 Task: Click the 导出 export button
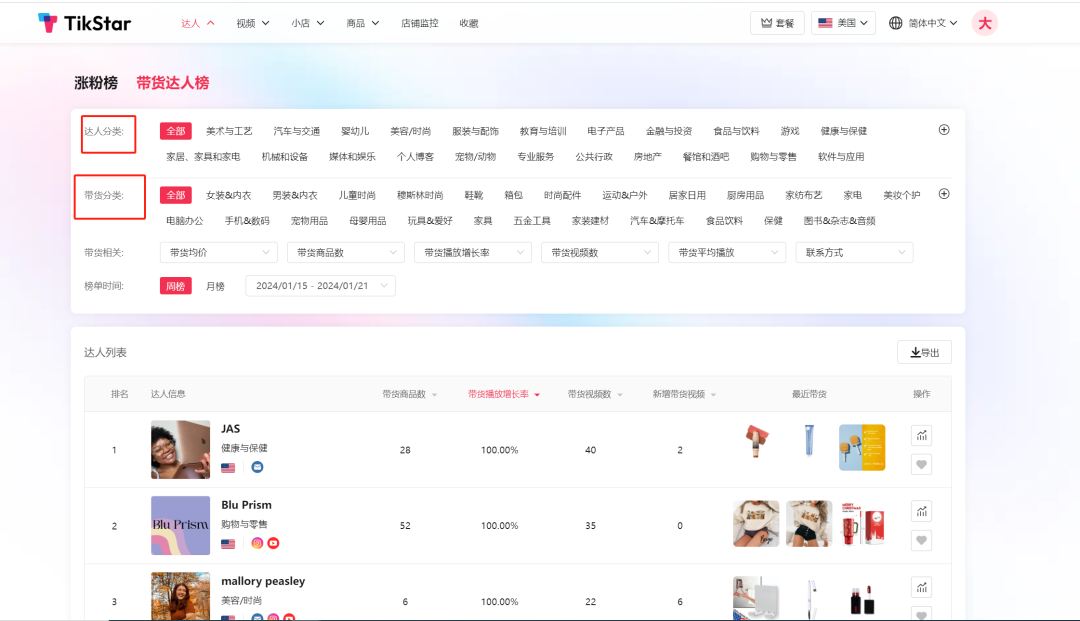pyautogui.click(x=923, y=352)
